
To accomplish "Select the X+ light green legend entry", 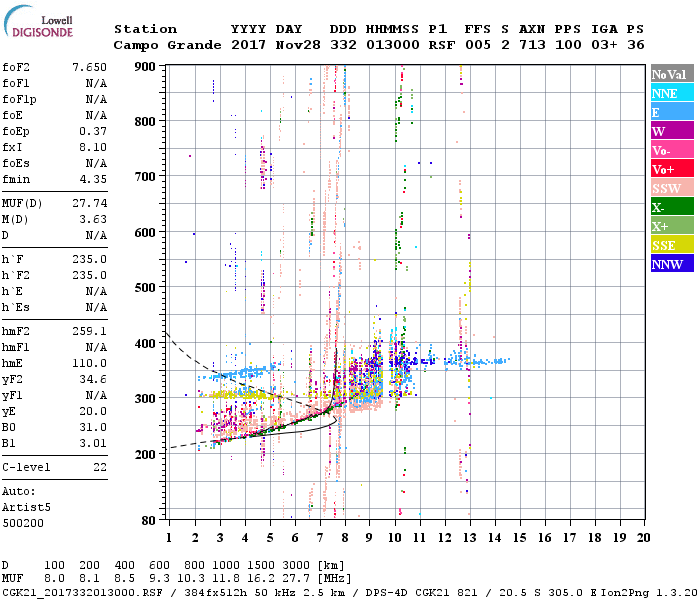I will click(671, 226).
